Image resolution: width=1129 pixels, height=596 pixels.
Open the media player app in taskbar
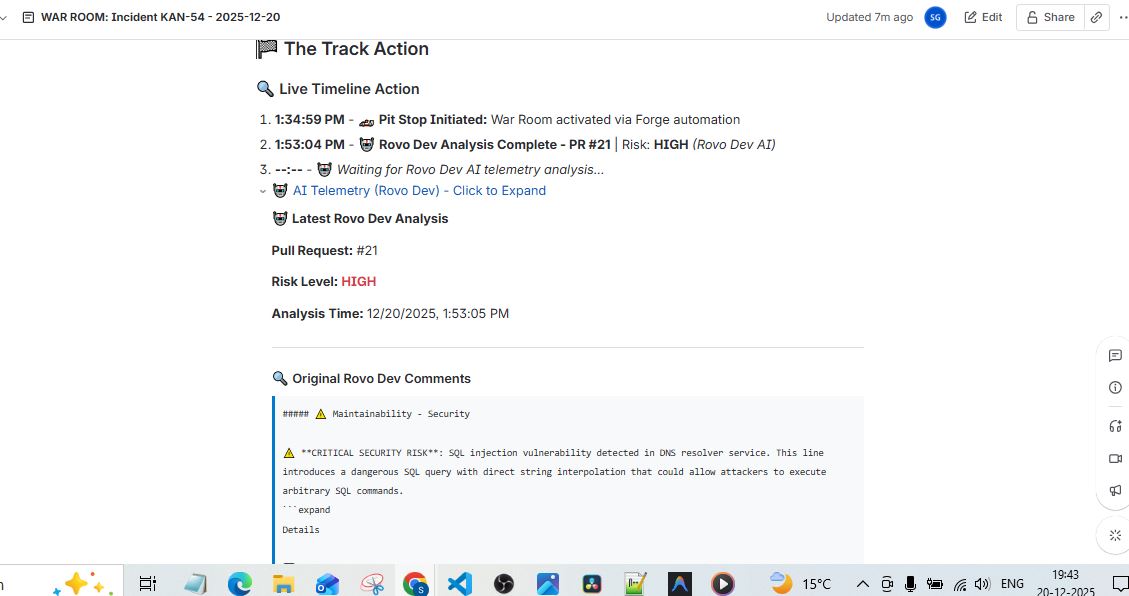723,583
